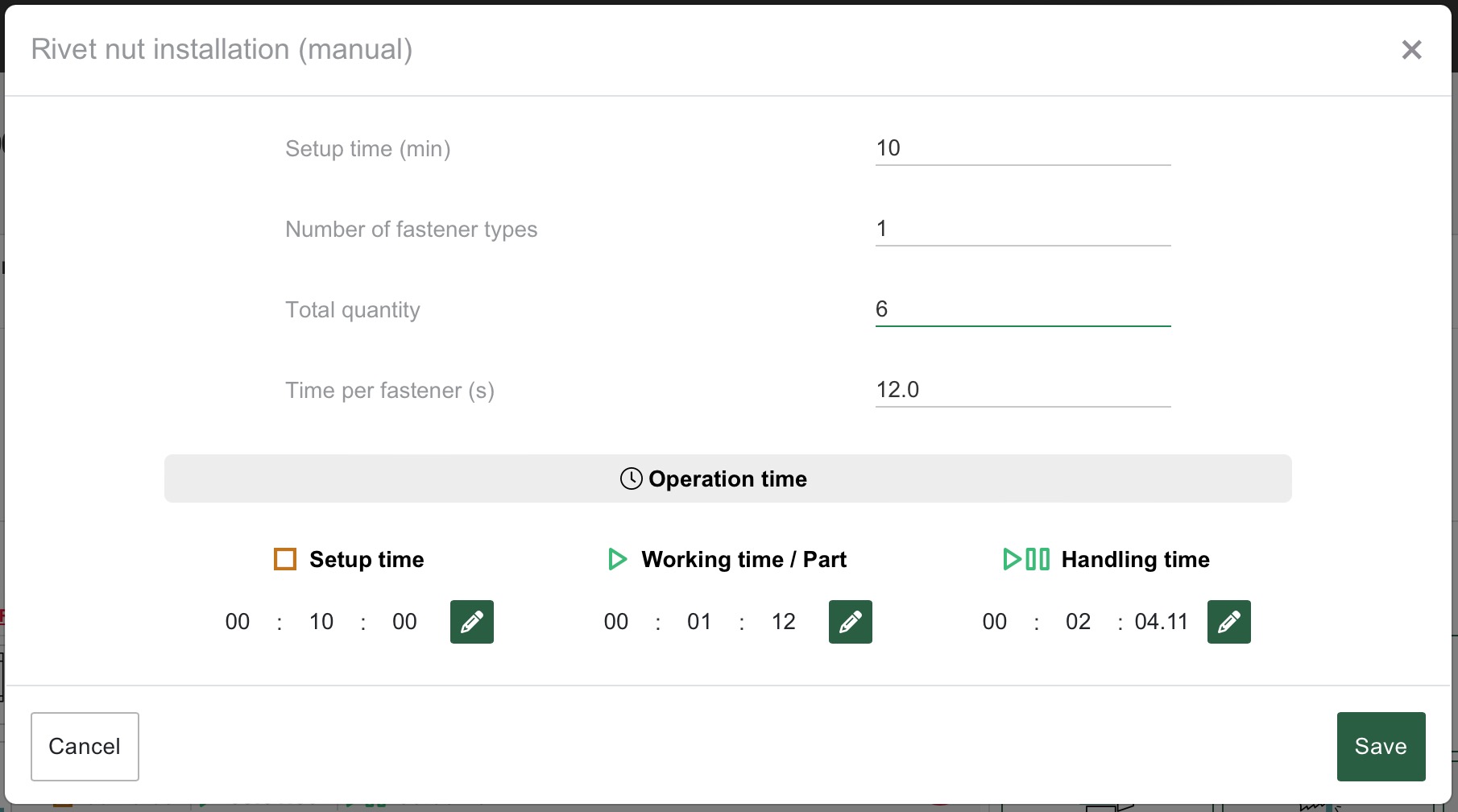Screen dimensions: 1458x812
Task: Close the Rivet nut installation dialog
Action: [x=1411, y=50]
